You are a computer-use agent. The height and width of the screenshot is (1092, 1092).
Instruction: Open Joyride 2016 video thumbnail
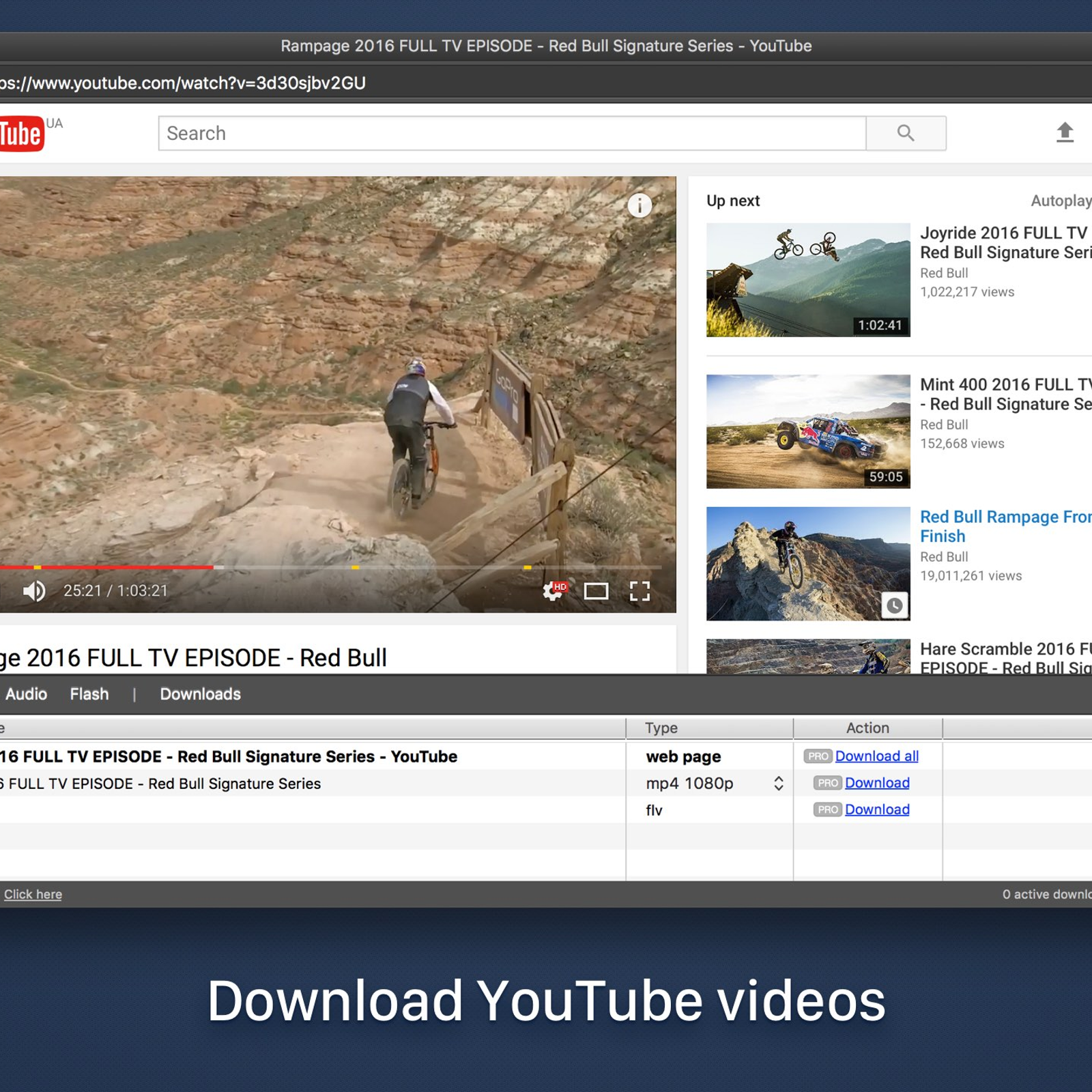point(808,280)
